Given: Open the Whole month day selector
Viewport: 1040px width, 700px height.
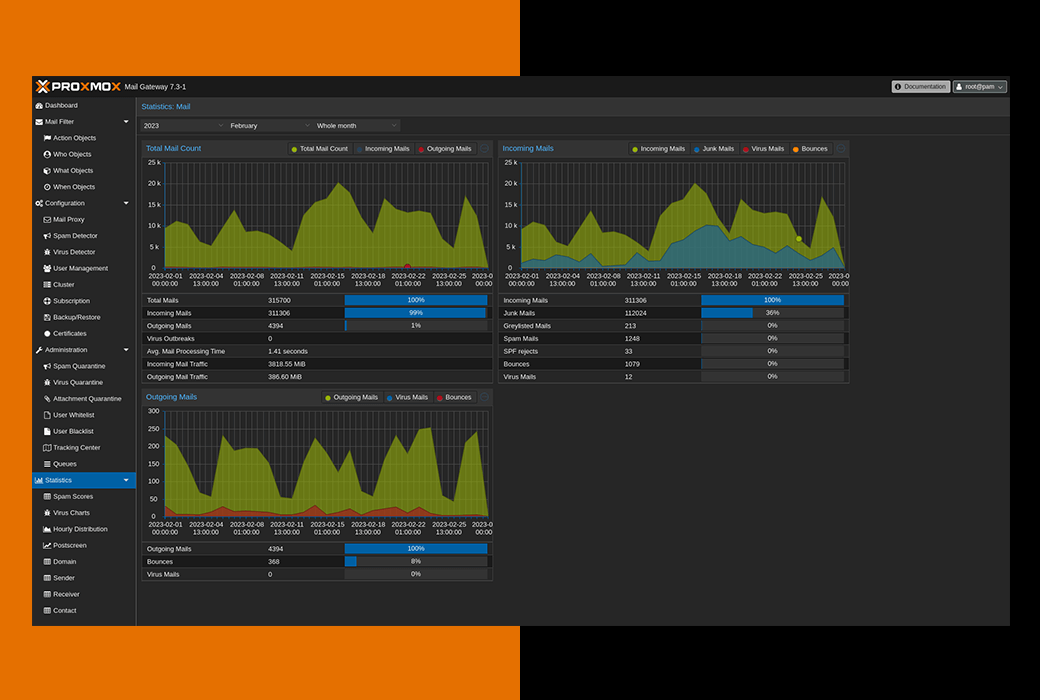Looking at the screenshot, I should pyautogui.click(x=356, y=126).
